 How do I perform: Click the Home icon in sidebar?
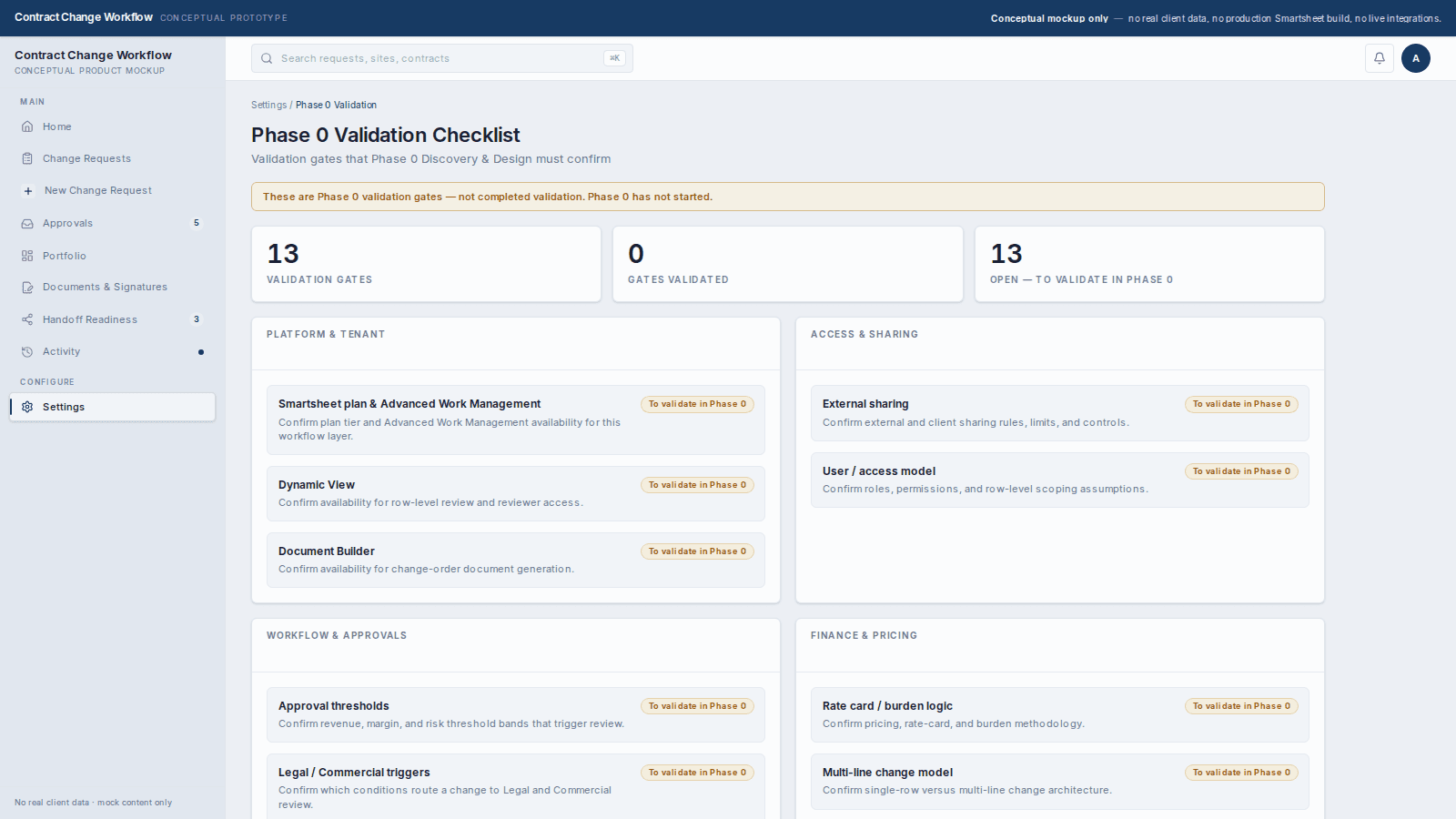pyautogui.click(x=27, y=126)
